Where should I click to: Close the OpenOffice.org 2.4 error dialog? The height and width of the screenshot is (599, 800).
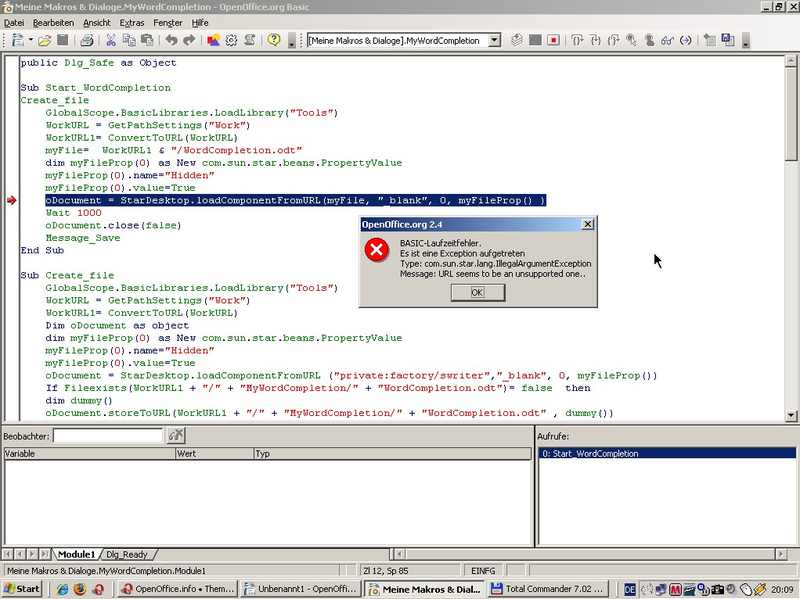click(x=588, y=224)
